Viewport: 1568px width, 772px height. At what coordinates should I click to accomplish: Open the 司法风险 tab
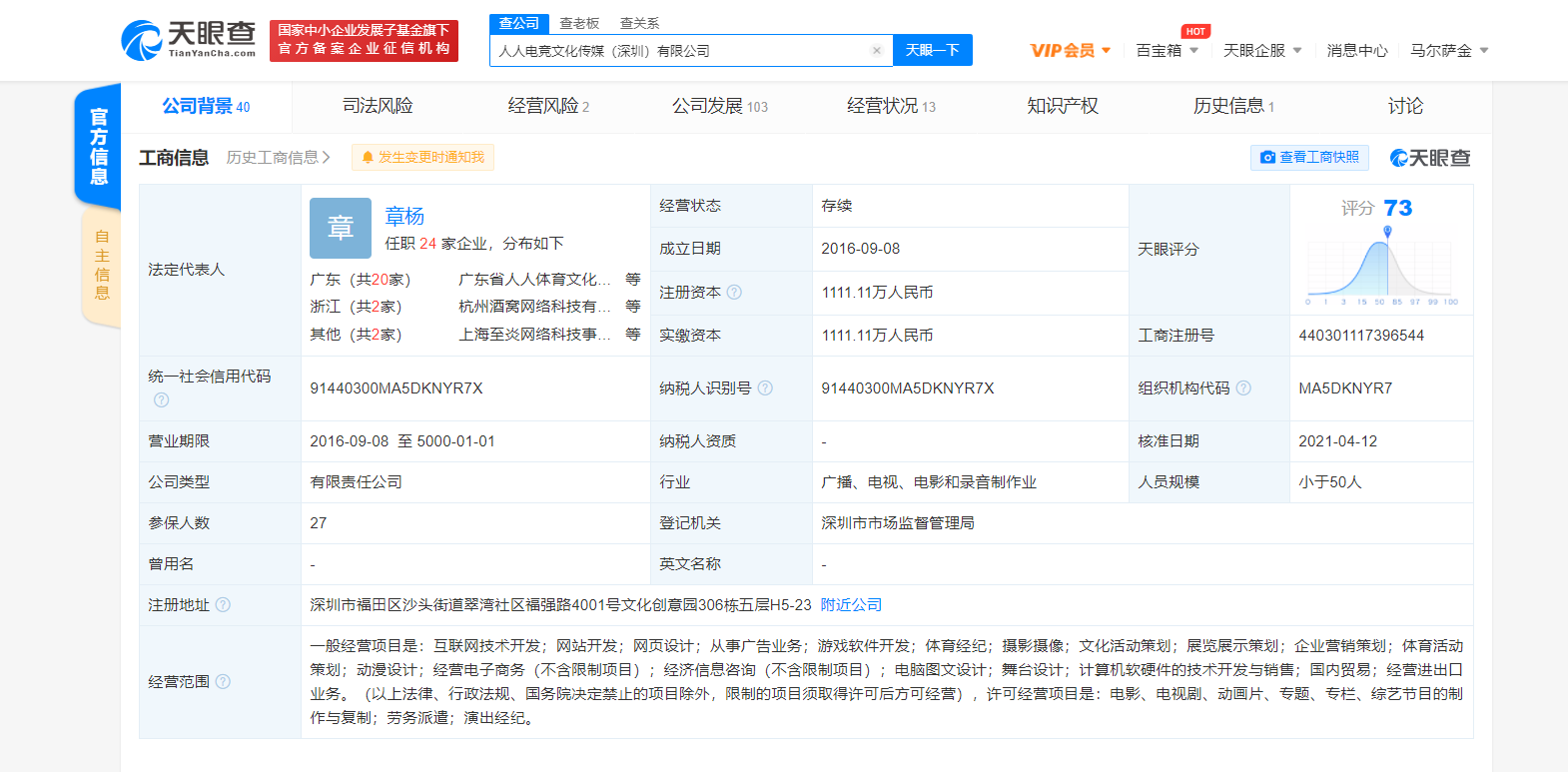click(378, 106)
